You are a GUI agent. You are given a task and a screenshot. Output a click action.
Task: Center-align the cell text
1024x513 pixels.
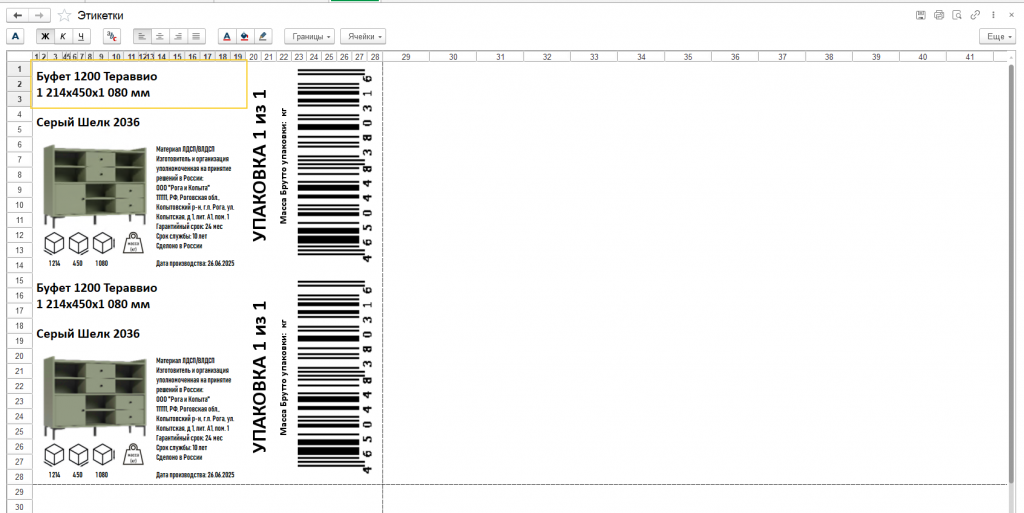click(160, 37)
